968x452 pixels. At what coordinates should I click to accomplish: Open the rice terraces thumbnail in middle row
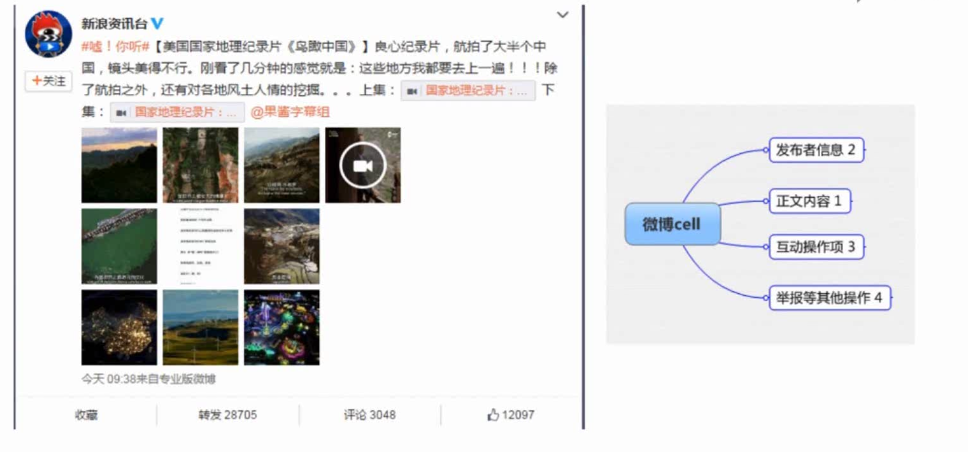pos(282,246)
